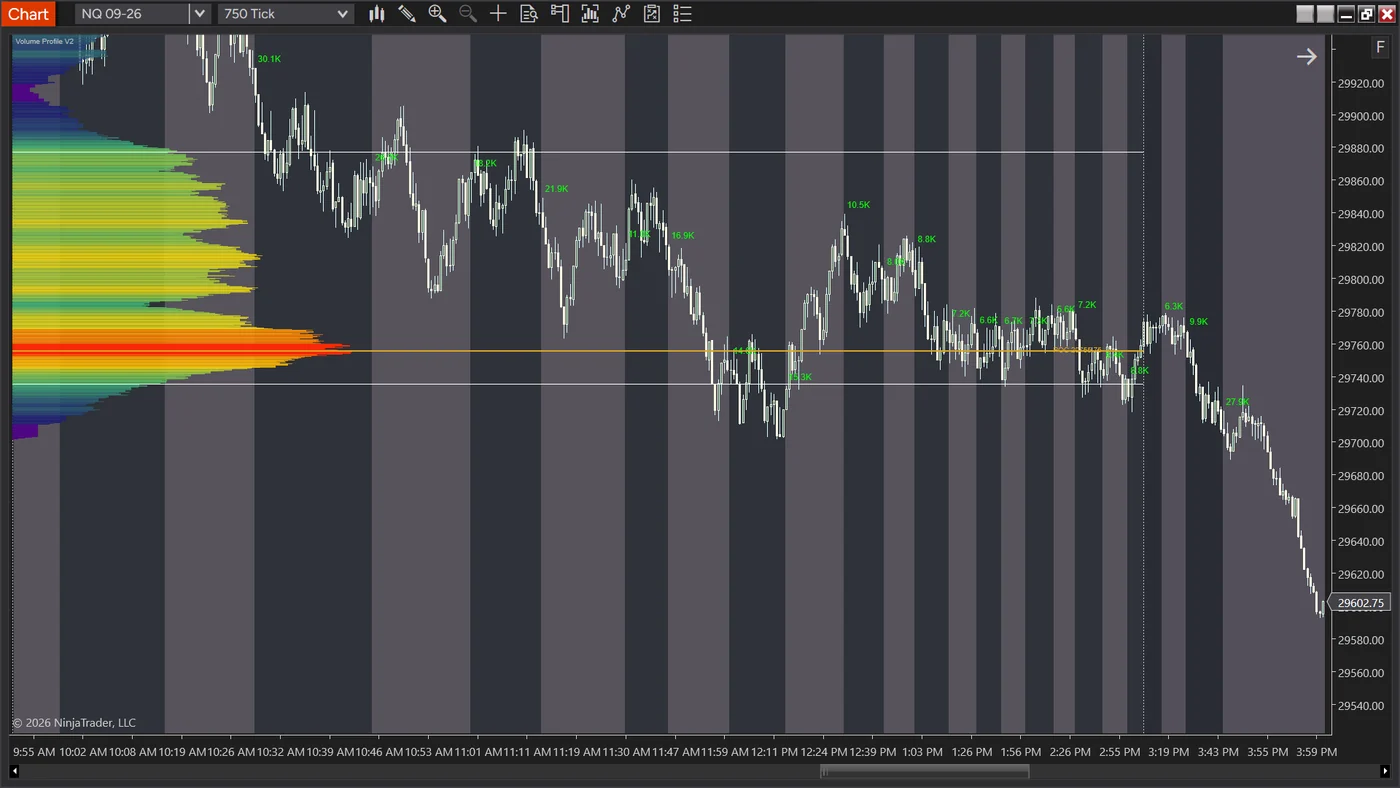Toggle the Chart Trader panel icon

(560, 14)
